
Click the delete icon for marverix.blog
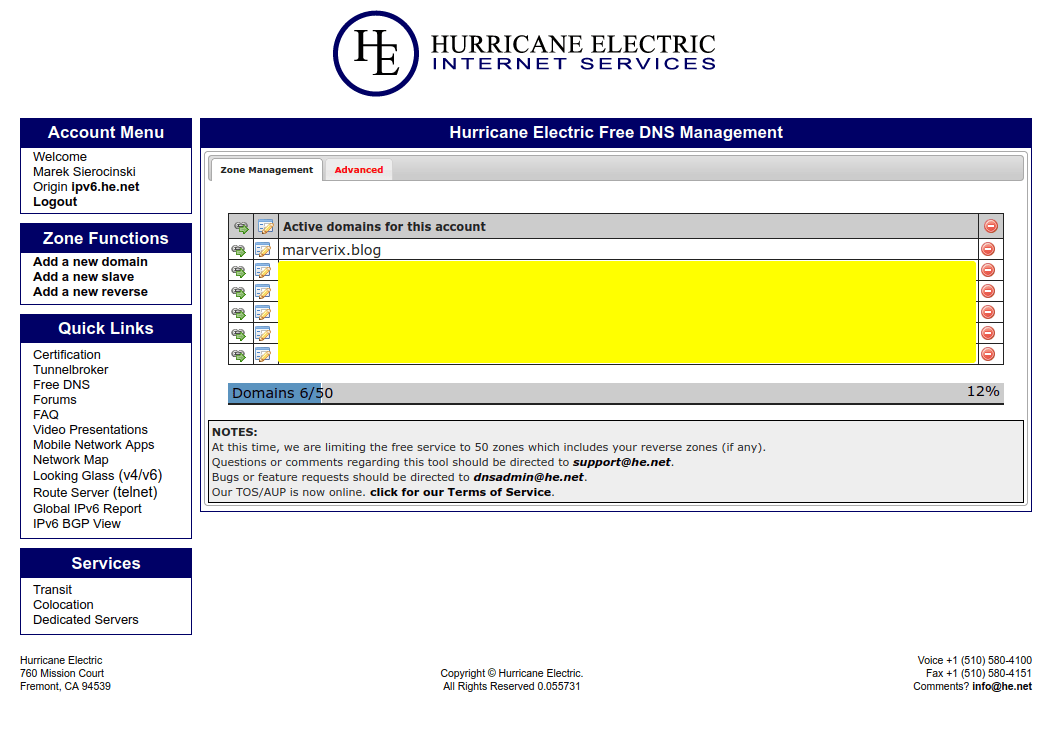click(x=988, y=249)
